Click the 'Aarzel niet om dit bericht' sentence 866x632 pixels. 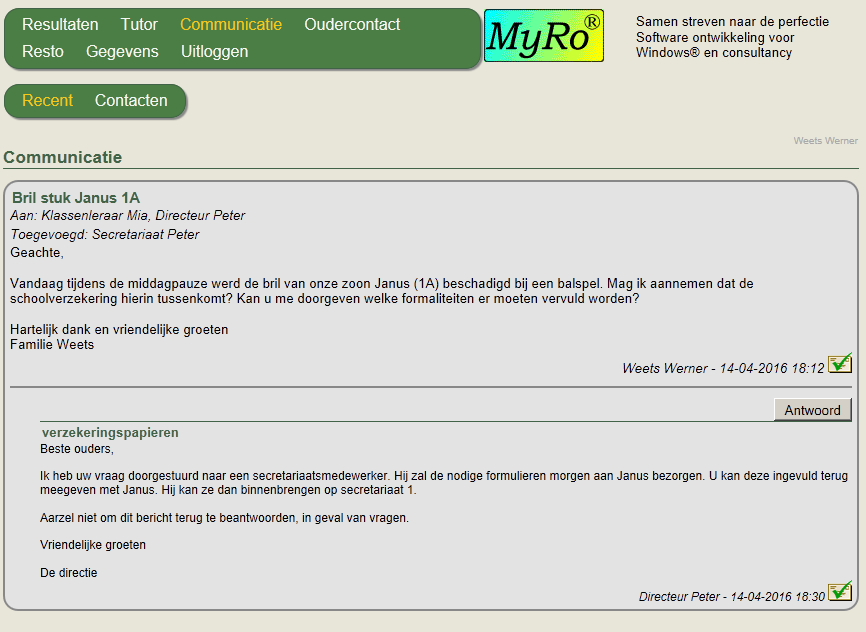tap(224, 518)
